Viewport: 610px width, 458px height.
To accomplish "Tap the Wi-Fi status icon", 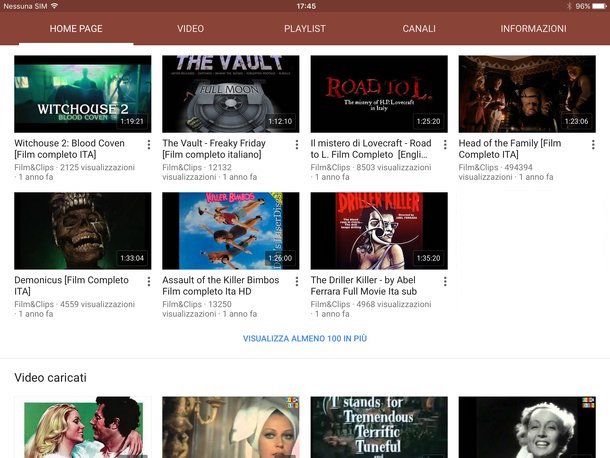I will pos(54,6).
